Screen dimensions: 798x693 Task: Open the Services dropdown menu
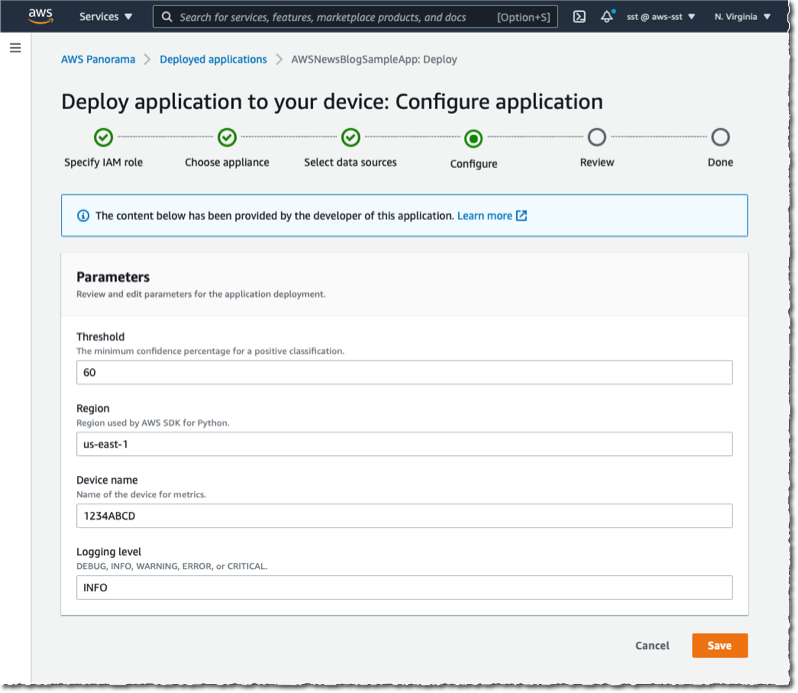(105, 17)
